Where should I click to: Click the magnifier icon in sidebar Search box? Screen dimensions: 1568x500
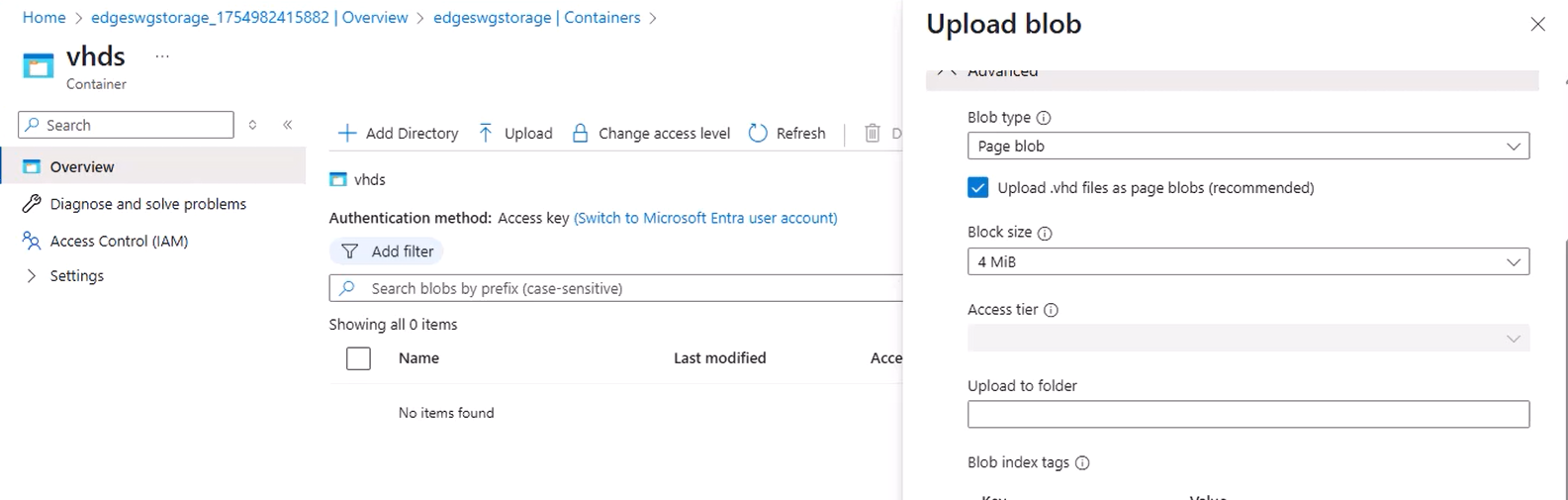(33, 125)
